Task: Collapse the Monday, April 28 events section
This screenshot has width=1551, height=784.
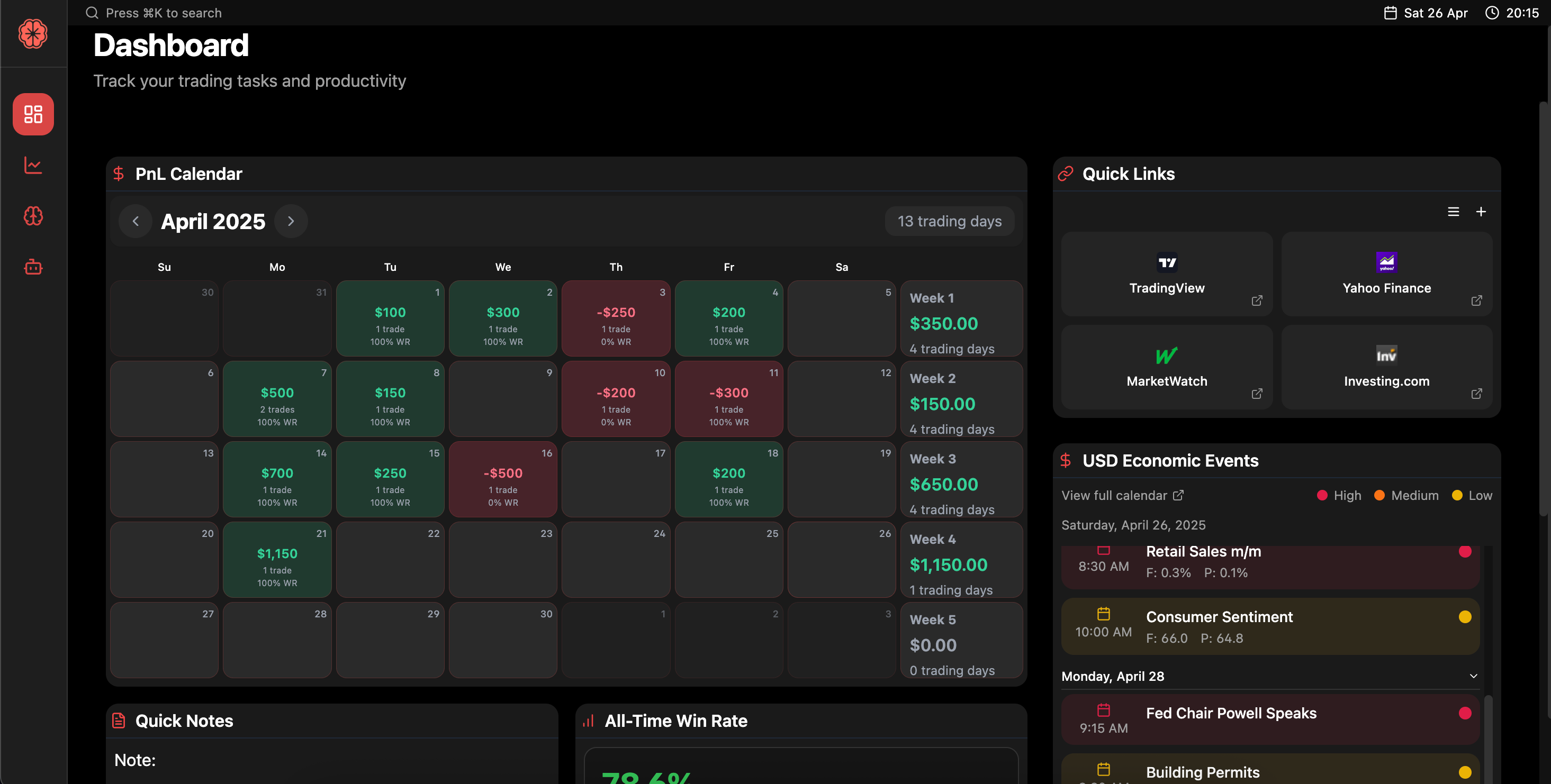Action: point(1474,676)
